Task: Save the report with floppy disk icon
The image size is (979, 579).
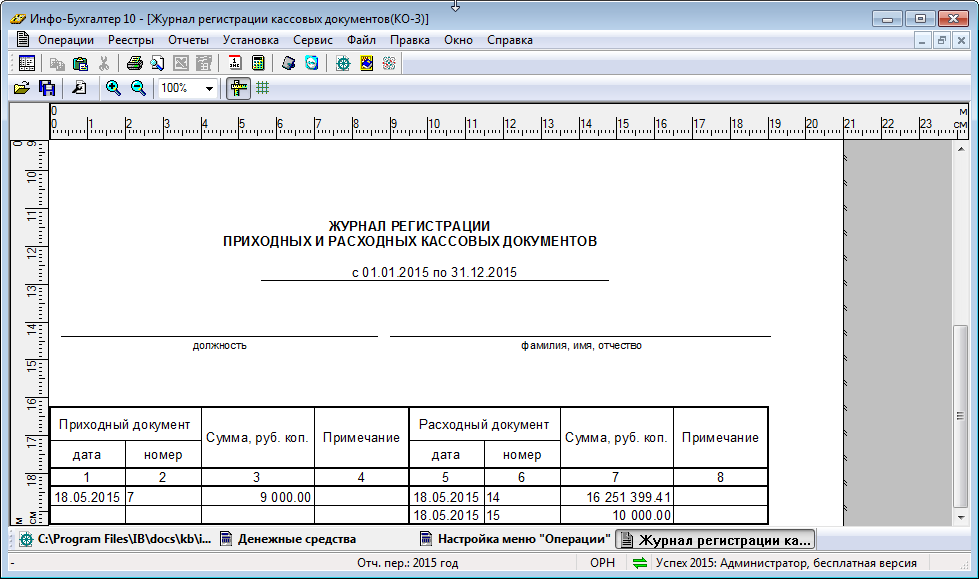Action: coord(46,88)
